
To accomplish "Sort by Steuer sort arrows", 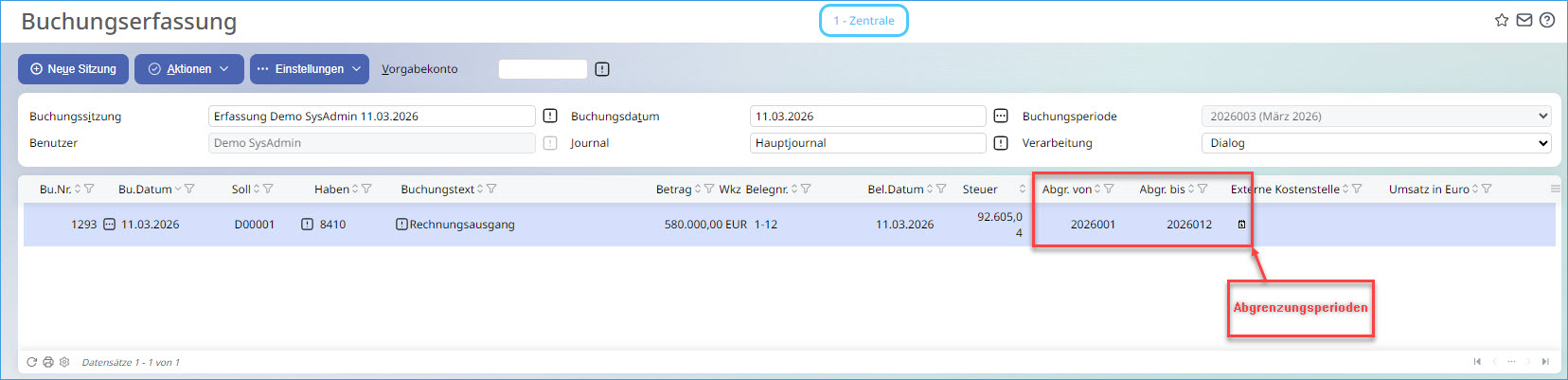I will point(1023,189).
